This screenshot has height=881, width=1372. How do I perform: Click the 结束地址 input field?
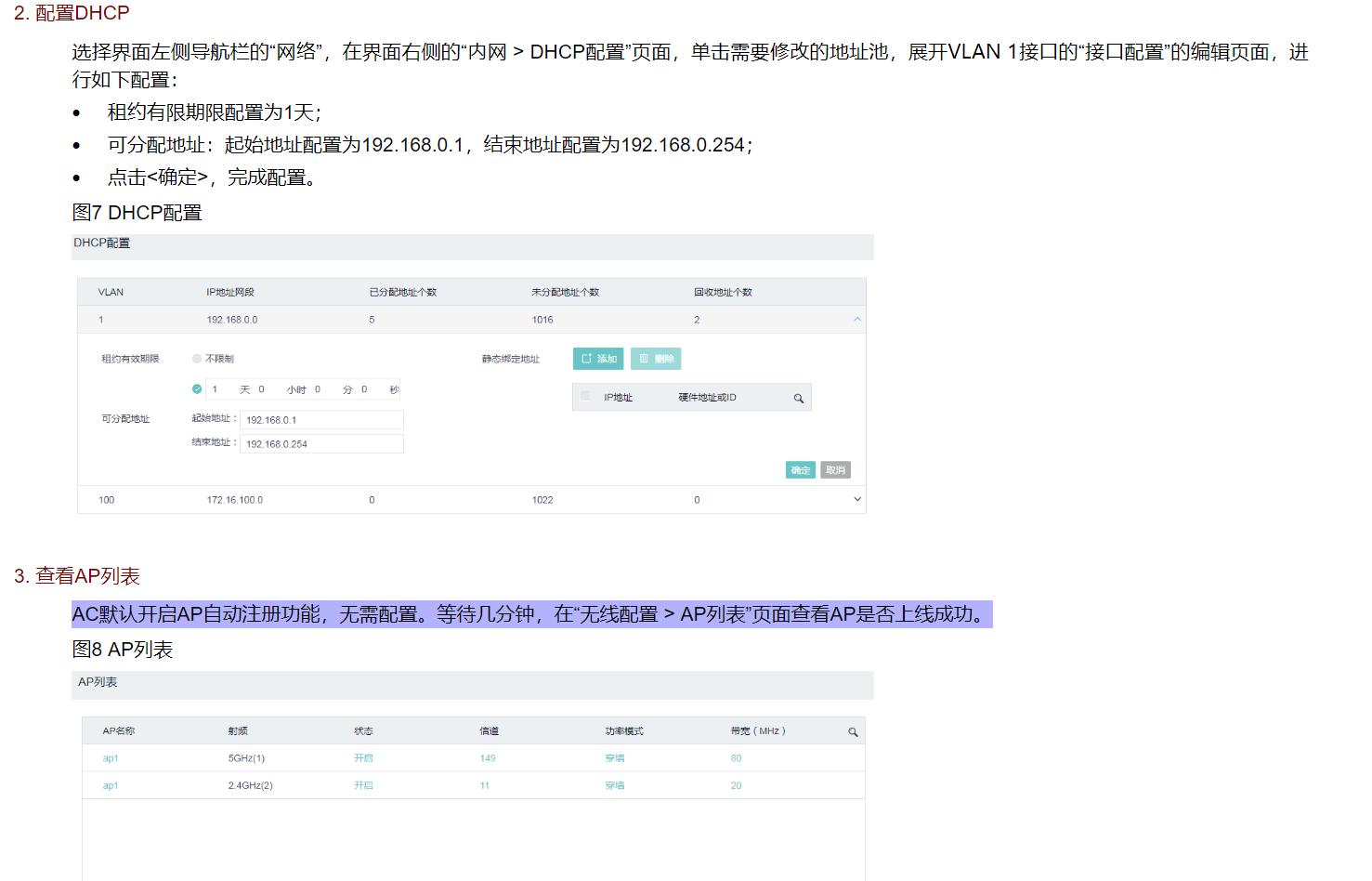click(321, 444)
